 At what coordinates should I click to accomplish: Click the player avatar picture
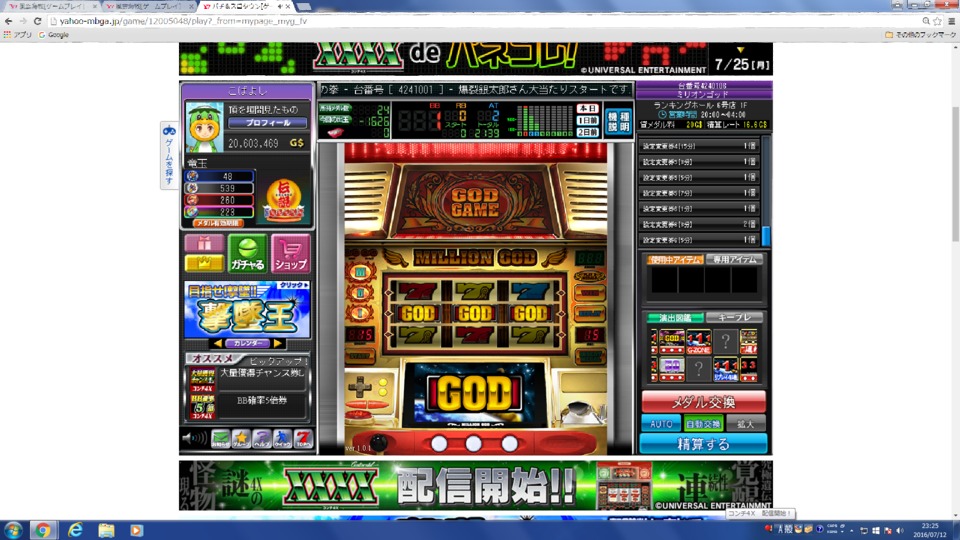point(204,127)
